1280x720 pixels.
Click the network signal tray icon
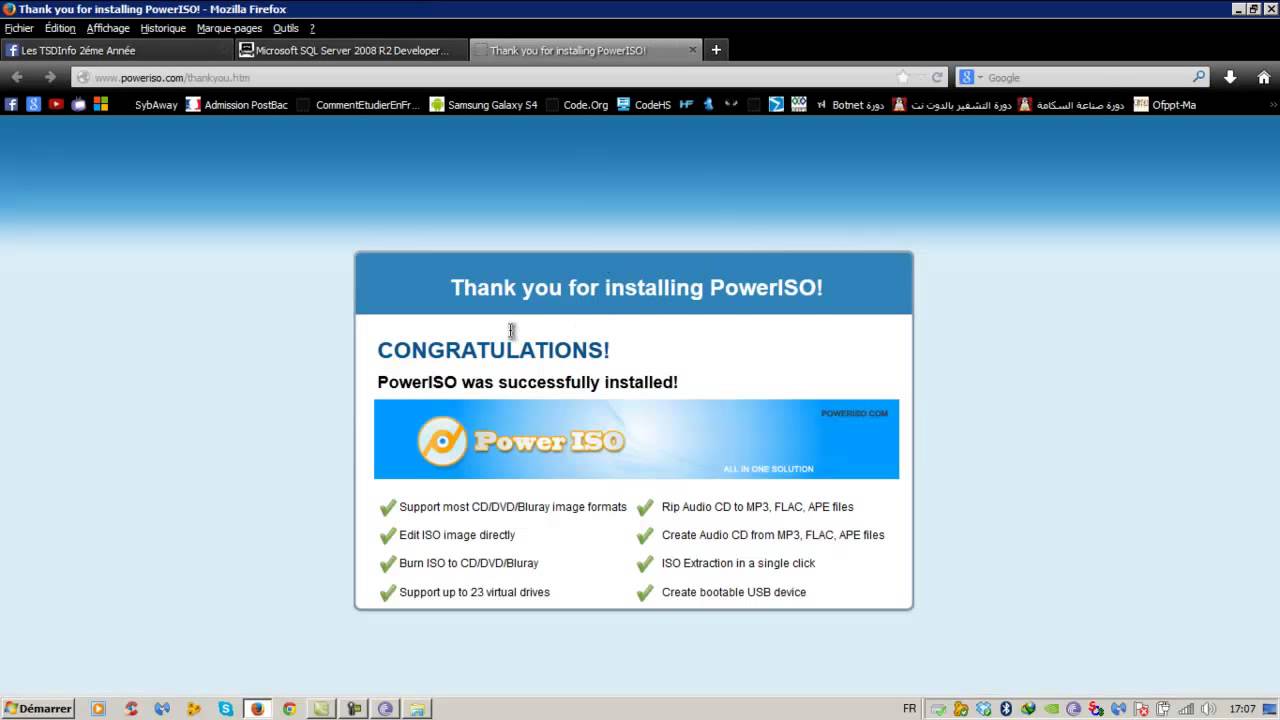(x=1186, y=709)
